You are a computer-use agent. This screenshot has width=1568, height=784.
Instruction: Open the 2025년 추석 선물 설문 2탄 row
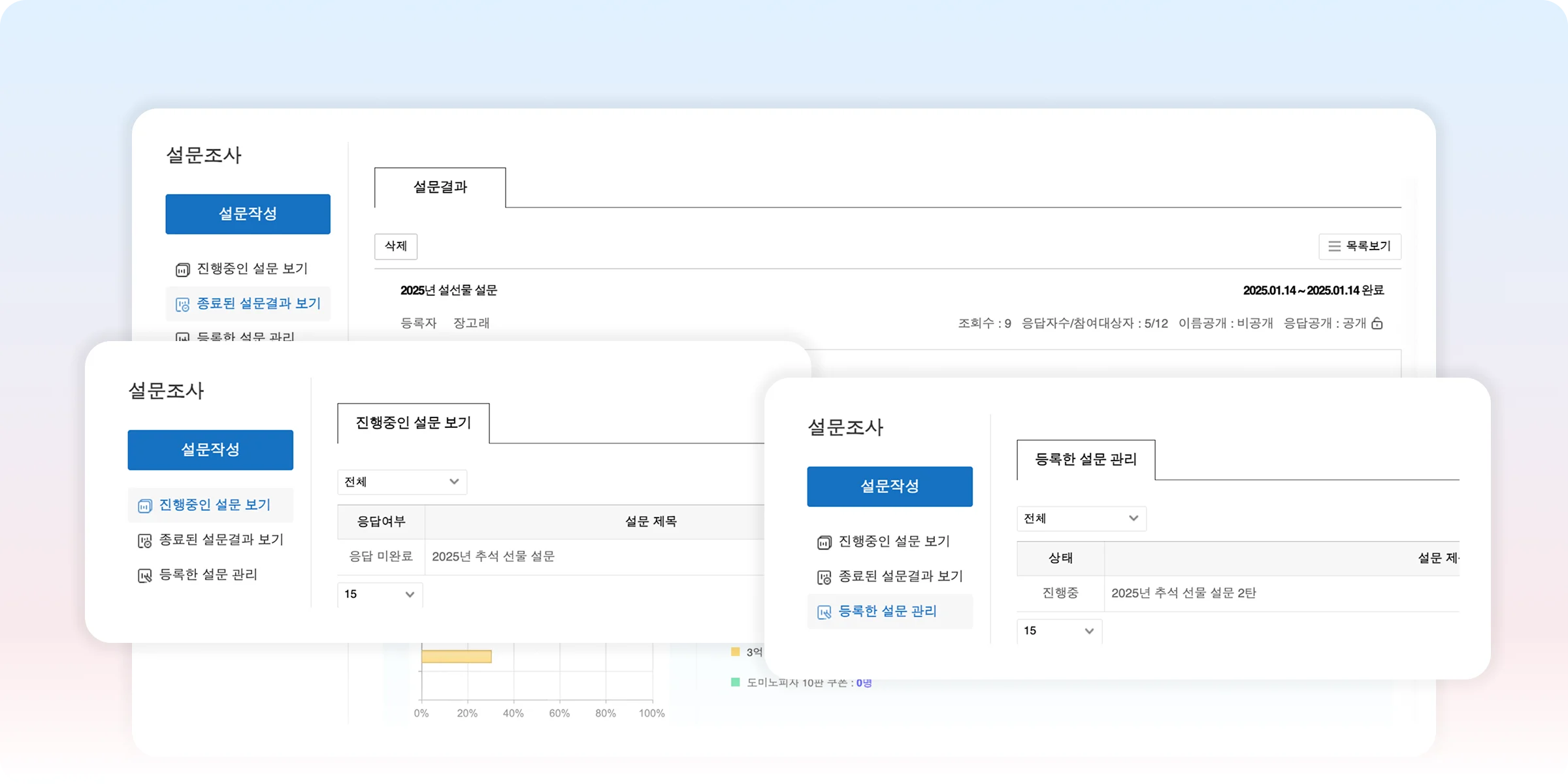tap(1183, 593)
